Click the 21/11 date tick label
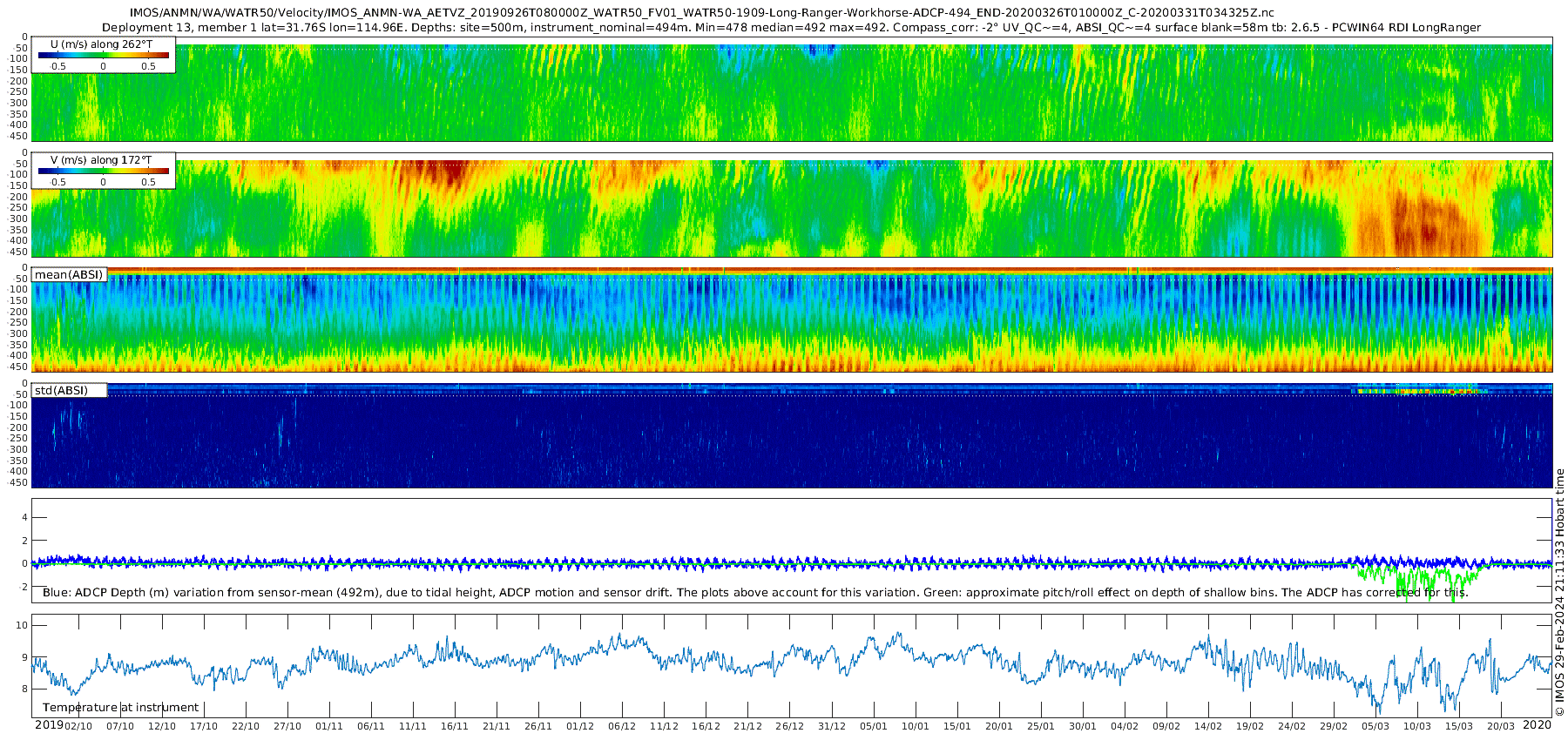 (497, 726)
